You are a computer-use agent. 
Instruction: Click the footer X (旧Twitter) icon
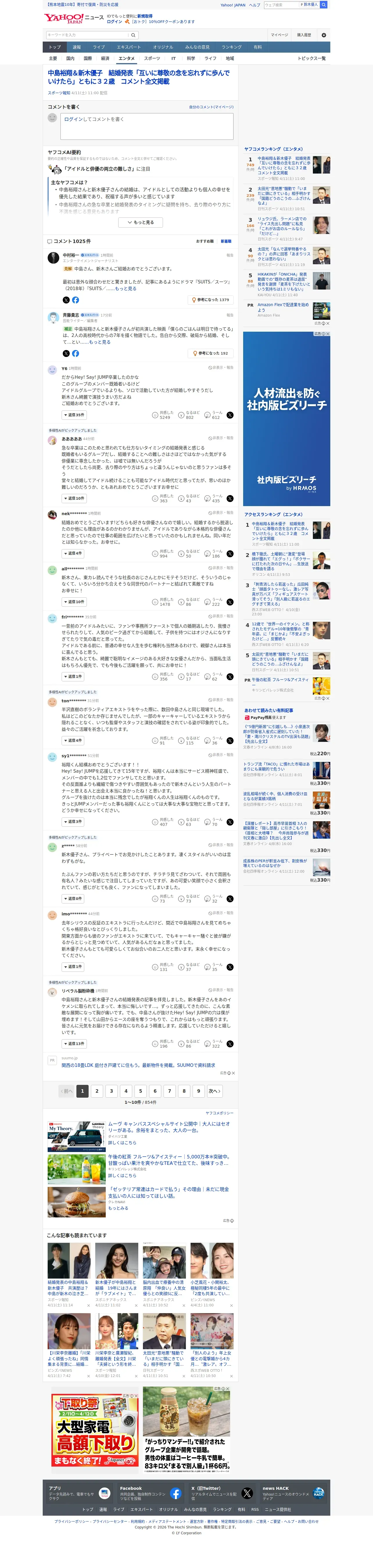tap(247, 1493)
